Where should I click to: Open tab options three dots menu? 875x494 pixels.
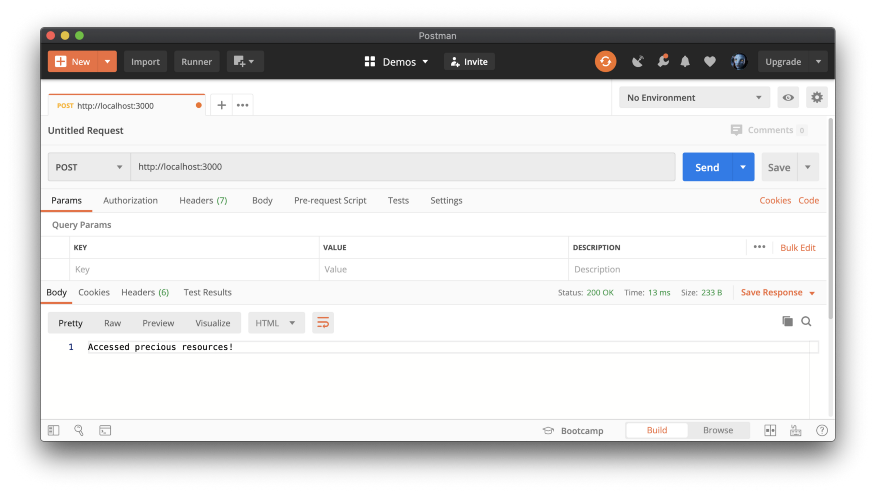tap(242, 105)
